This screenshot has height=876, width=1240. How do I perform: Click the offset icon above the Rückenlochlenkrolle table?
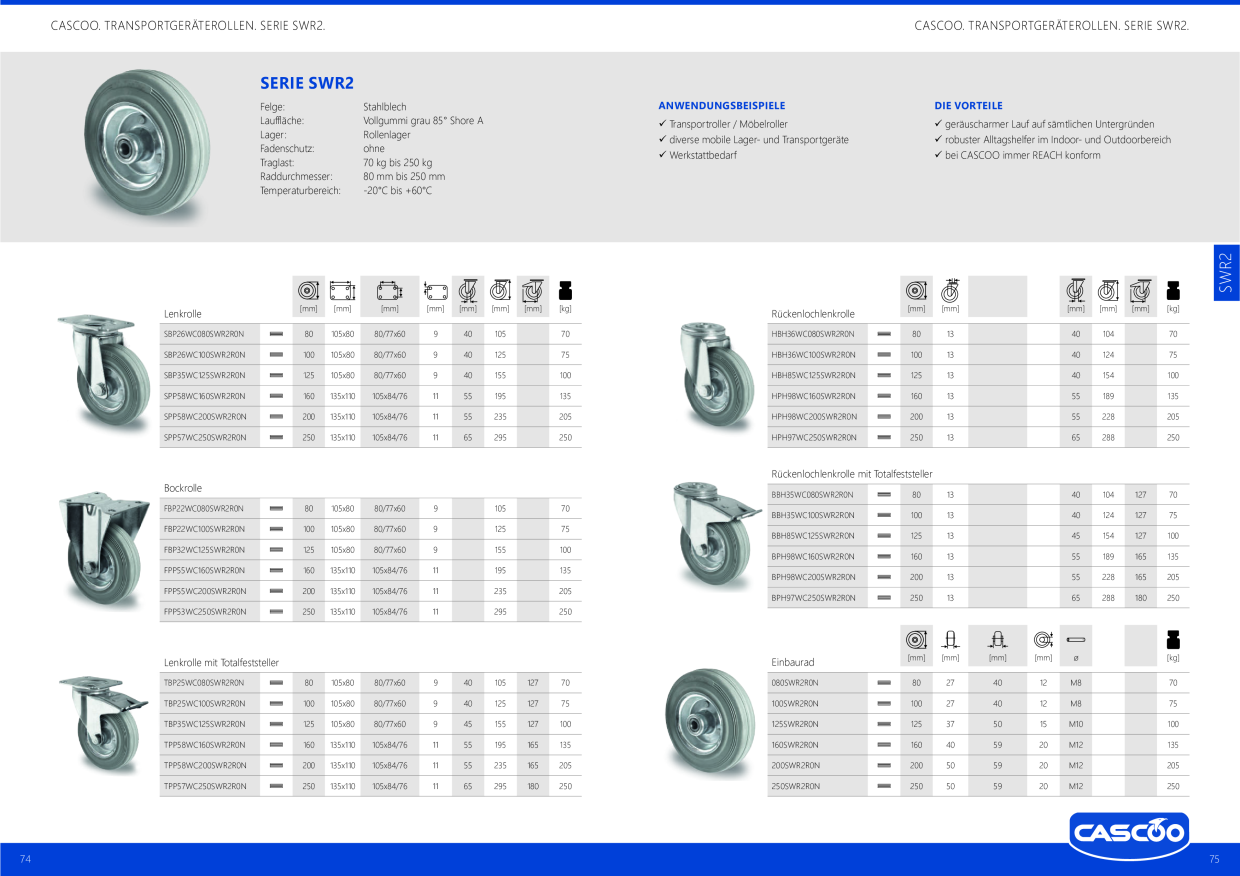[1075, 290]
